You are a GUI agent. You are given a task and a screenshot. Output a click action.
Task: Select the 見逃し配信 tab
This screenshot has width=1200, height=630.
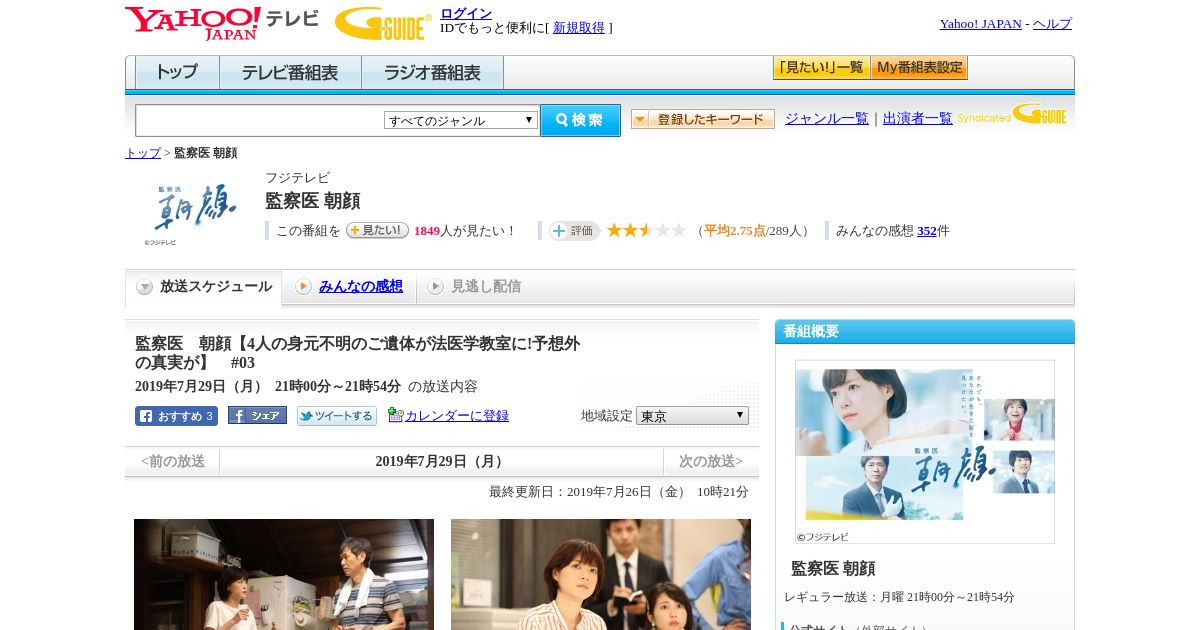click(475, 287)
